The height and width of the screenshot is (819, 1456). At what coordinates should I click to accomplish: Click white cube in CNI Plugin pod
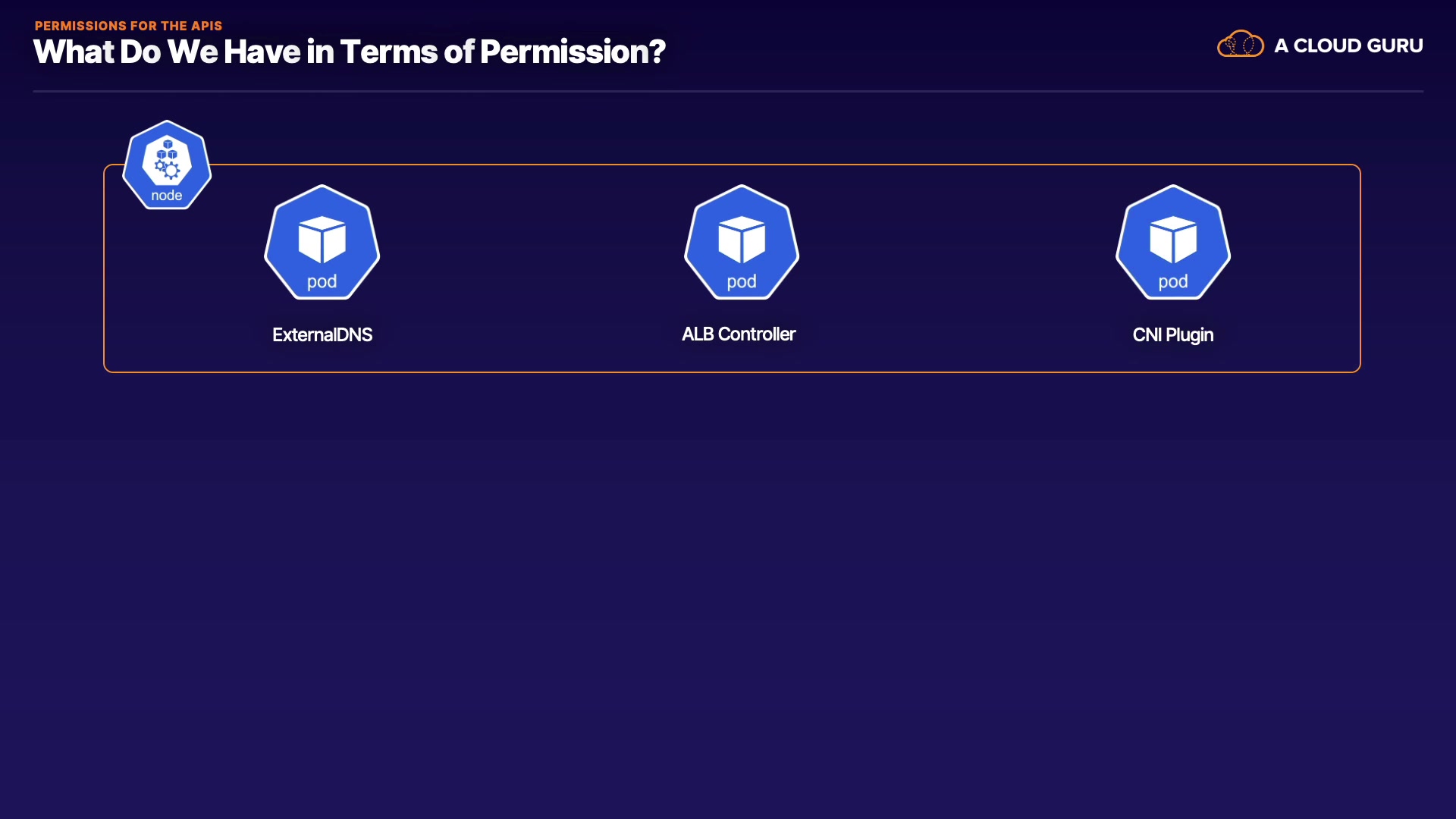coord(1173,238)
